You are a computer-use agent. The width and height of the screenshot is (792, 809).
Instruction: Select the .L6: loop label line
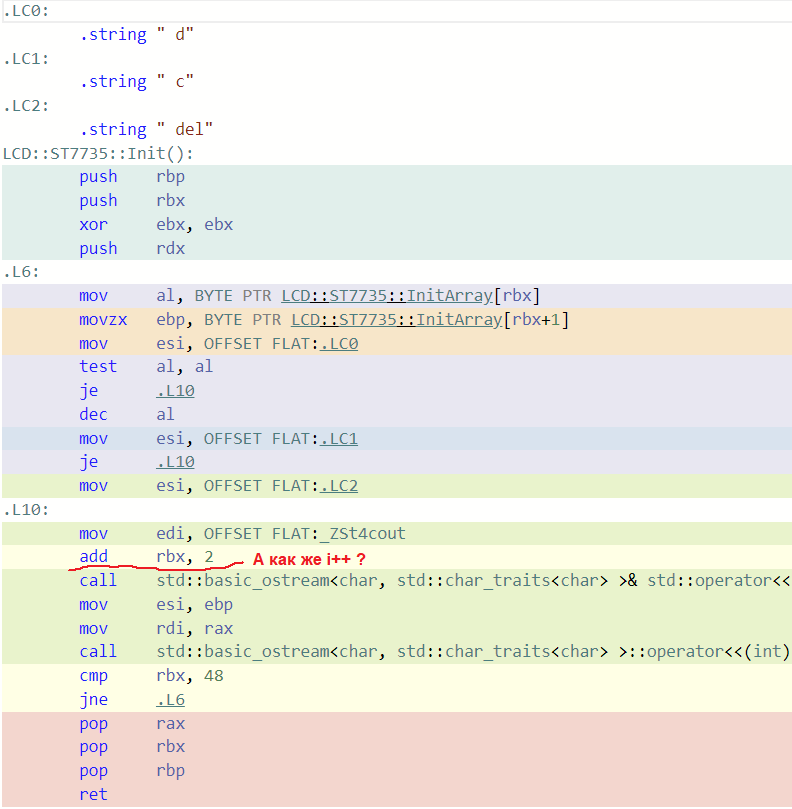click(x=21, y=272)
